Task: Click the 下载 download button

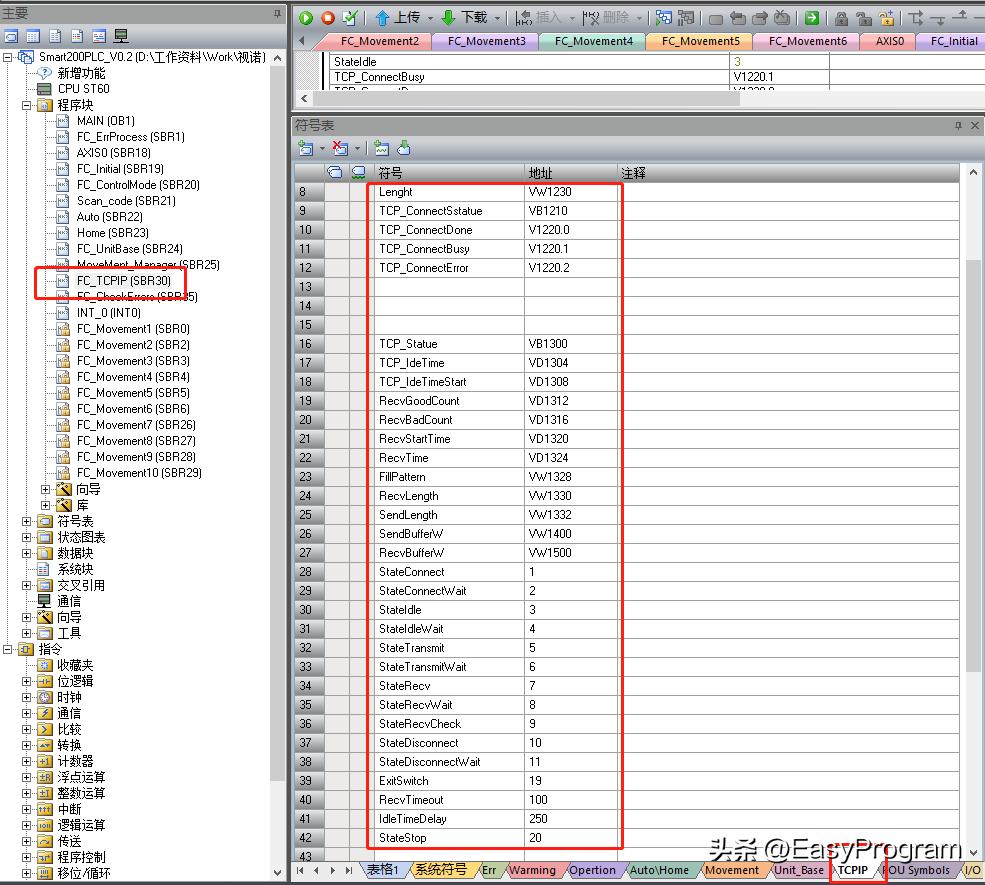Action: click(x=464, y=18)
